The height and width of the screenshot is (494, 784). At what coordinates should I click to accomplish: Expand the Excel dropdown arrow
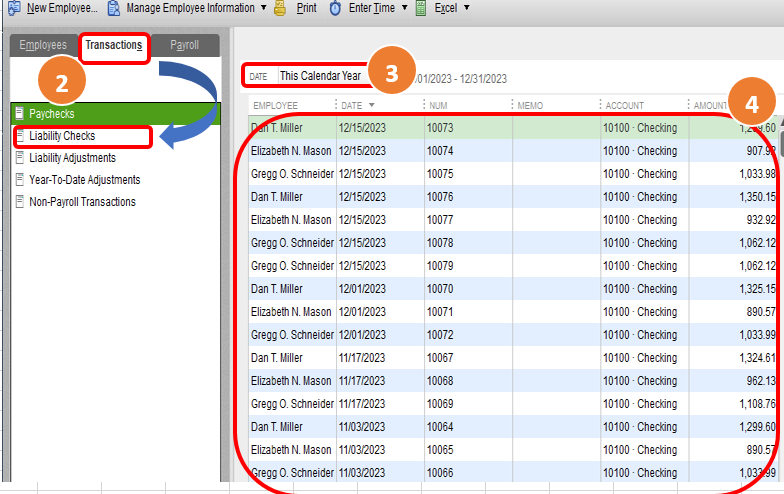pos(466,8)
